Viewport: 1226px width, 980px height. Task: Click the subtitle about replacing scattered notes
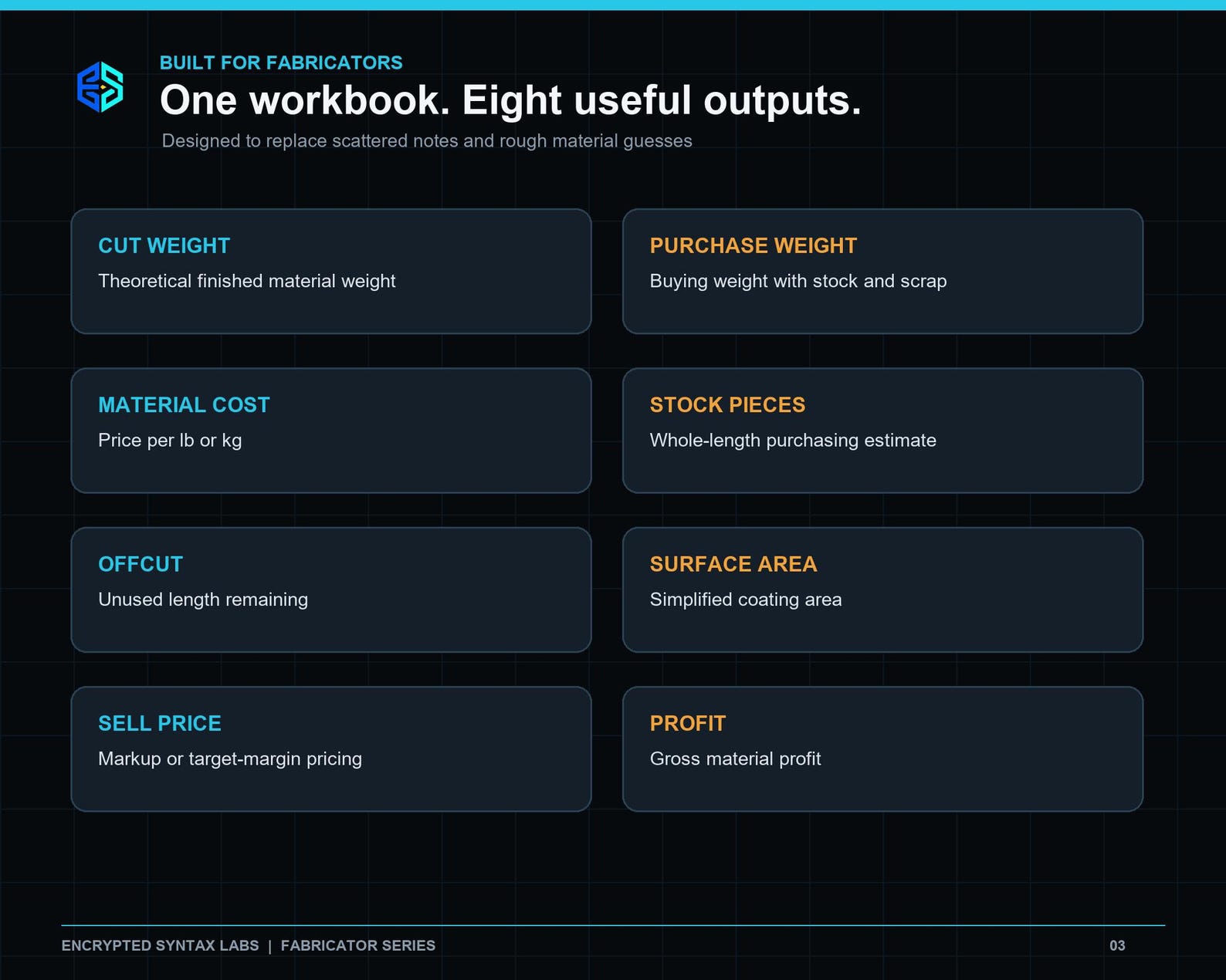tap(427, 141)
